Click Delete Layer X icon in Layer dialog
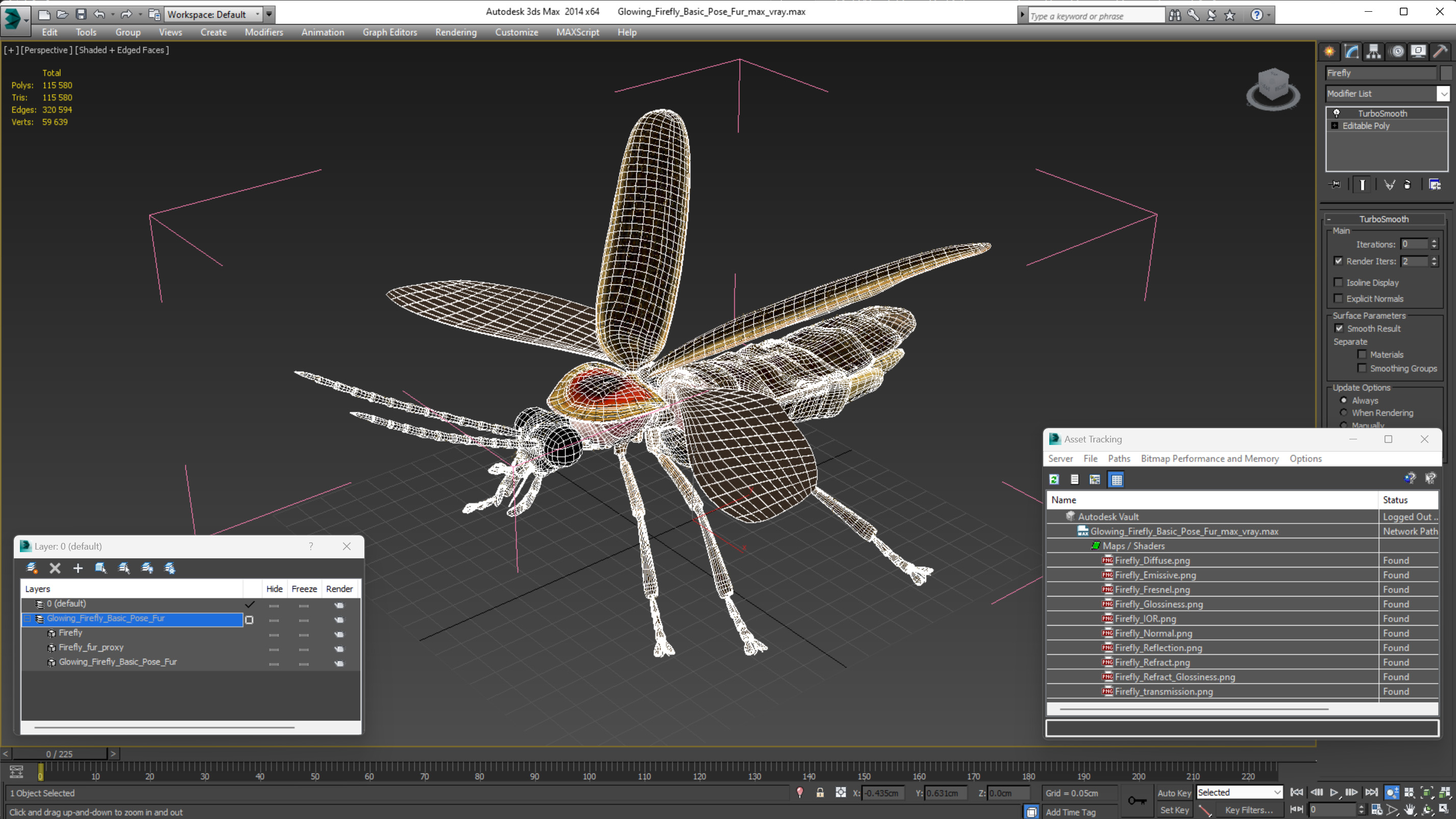The width and height of the screenshot is (1456, 819). click(55, 568)
